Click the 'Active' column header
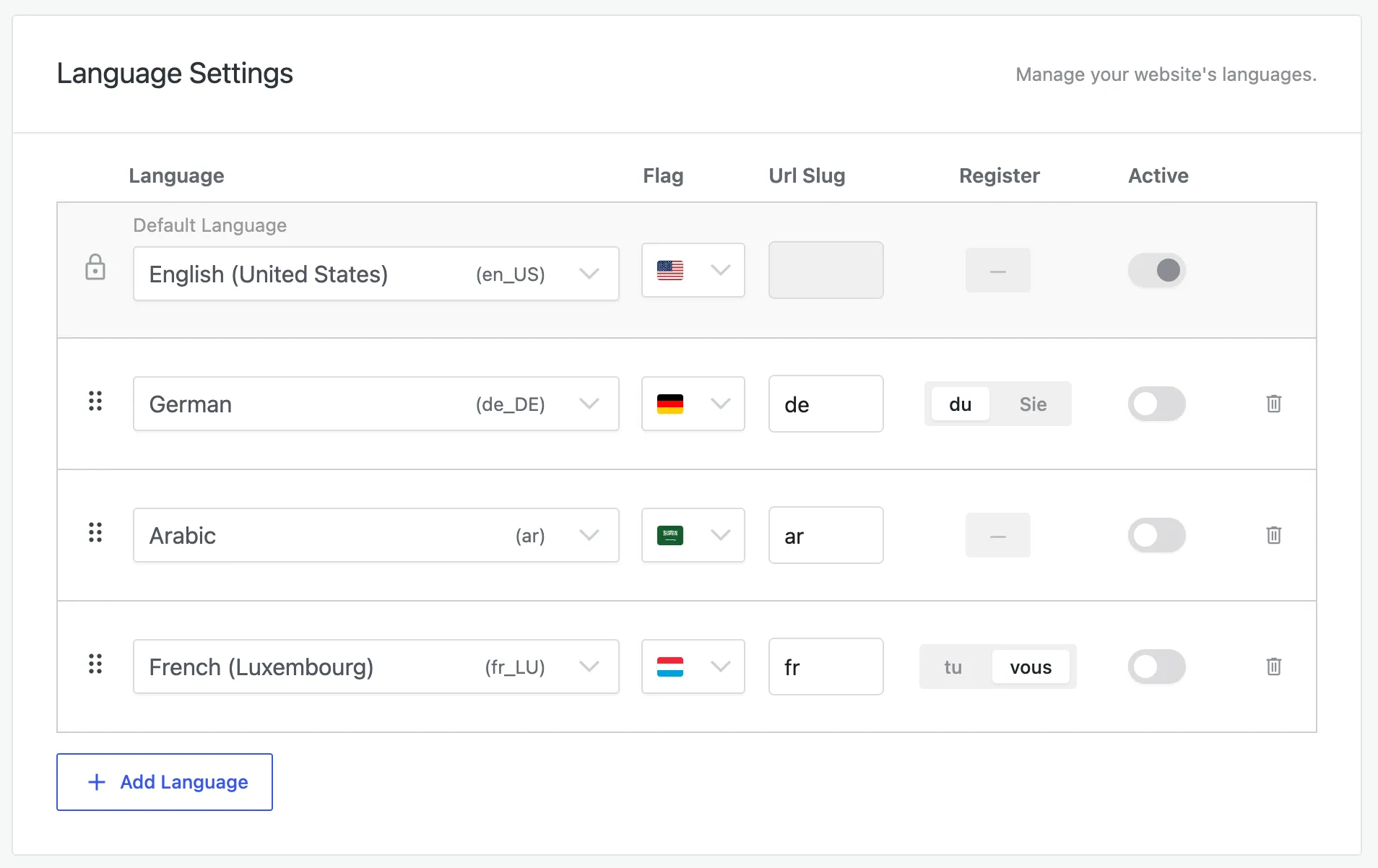The image size is (1378, 868). click(x=1158, y=175)
